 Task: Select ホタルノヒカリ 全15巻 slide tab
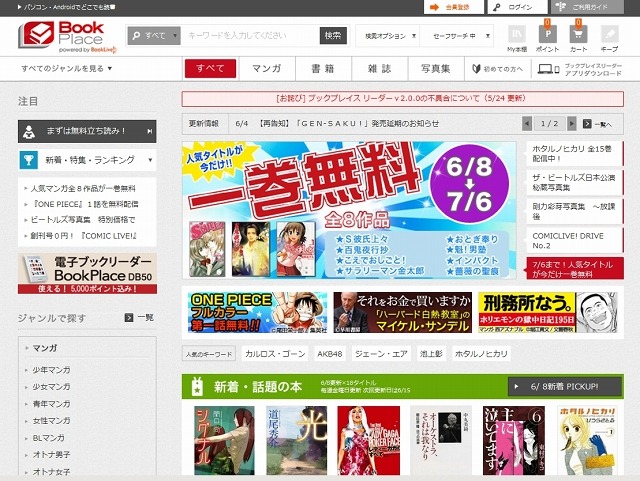point(574,154)
